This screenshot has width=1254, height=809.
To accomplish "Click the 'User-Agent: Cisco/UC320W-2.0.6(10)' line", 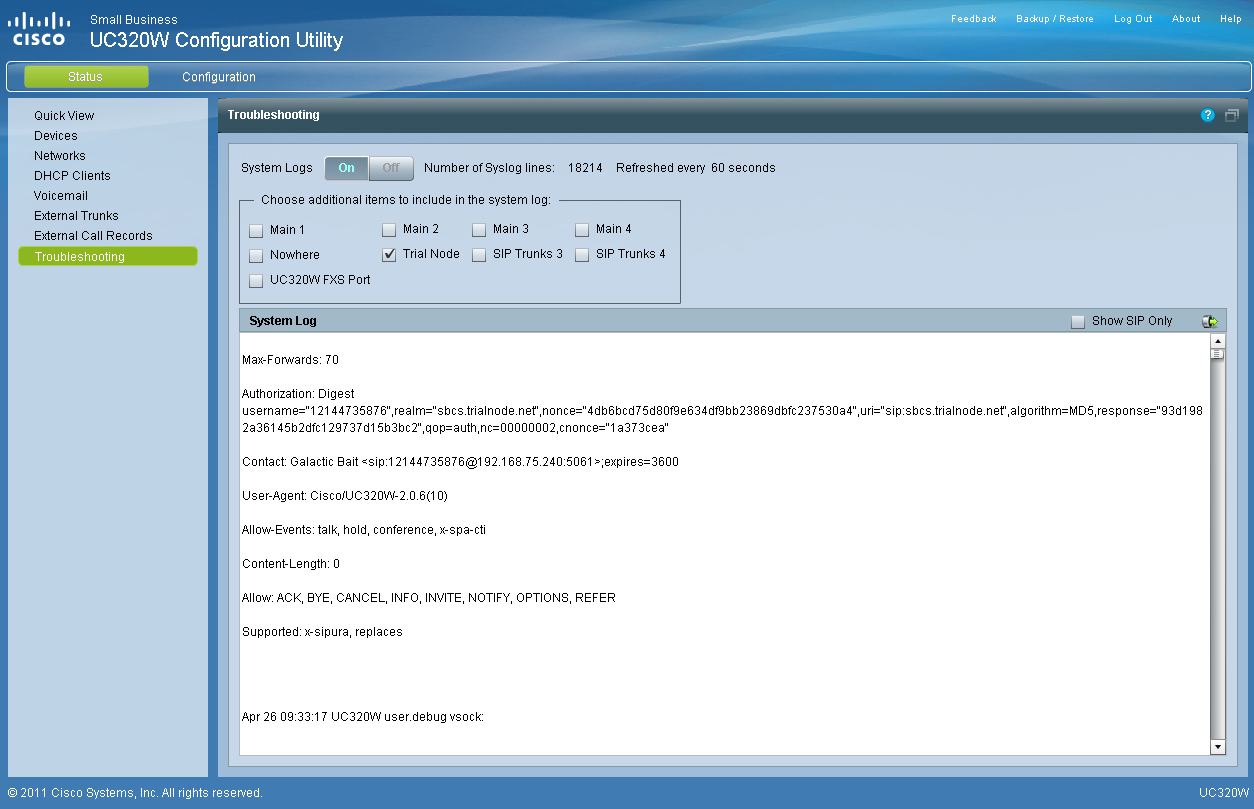I will 344,496.
